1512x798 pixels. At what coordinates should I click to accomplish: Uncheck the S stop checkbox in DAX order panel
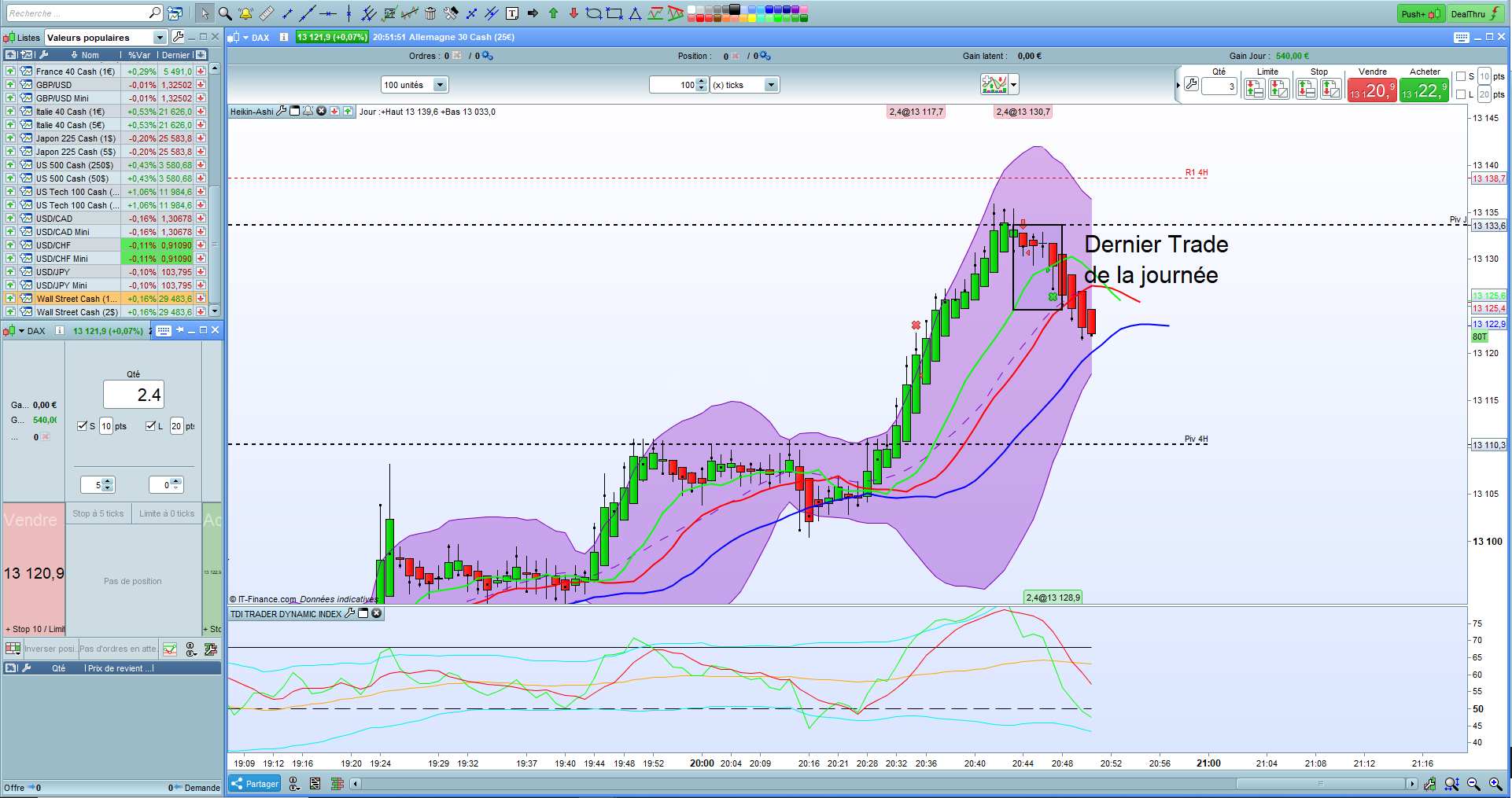point(83,426)
